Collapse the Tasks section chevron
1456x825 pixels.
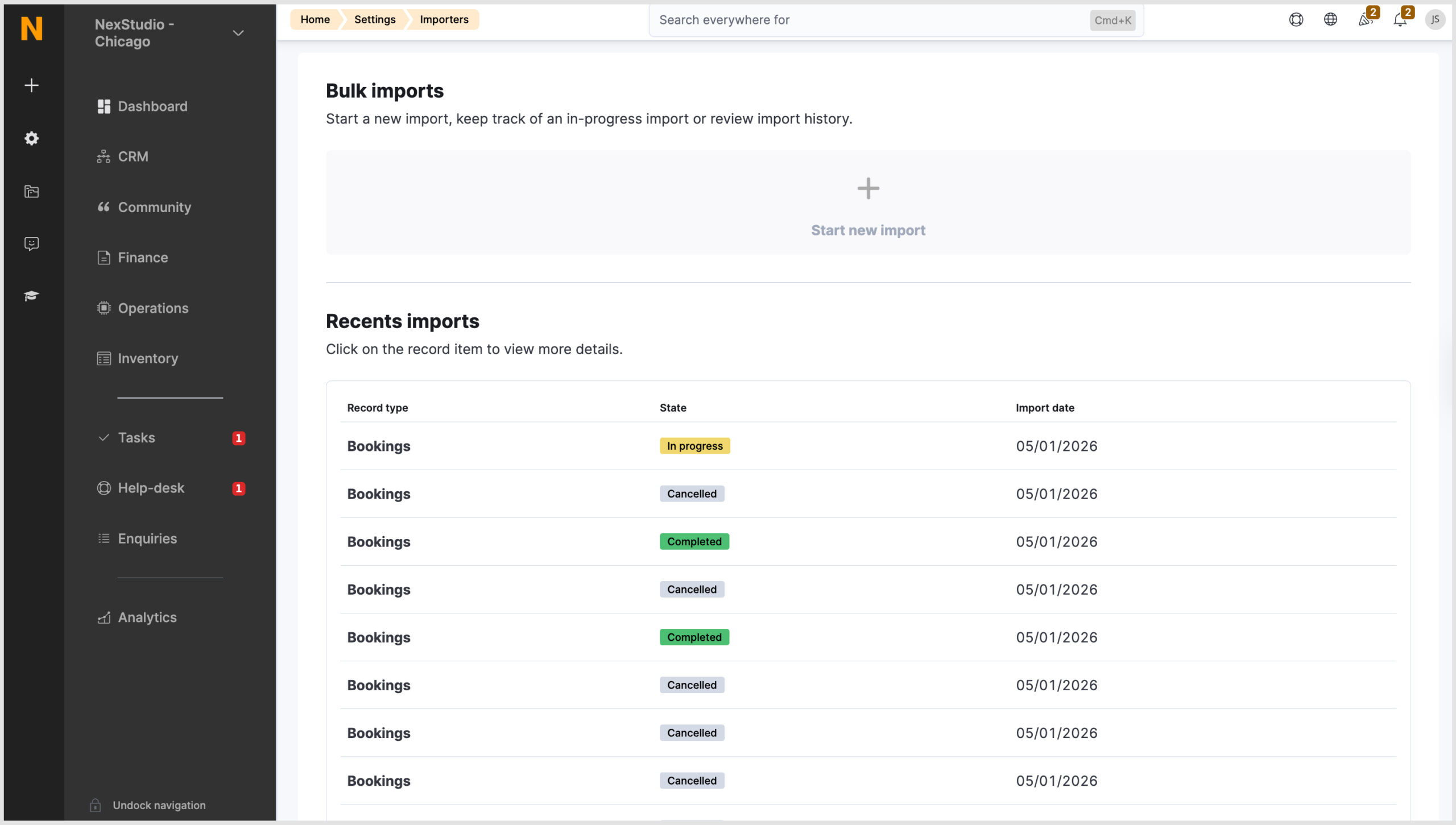[x=103, y=438]
